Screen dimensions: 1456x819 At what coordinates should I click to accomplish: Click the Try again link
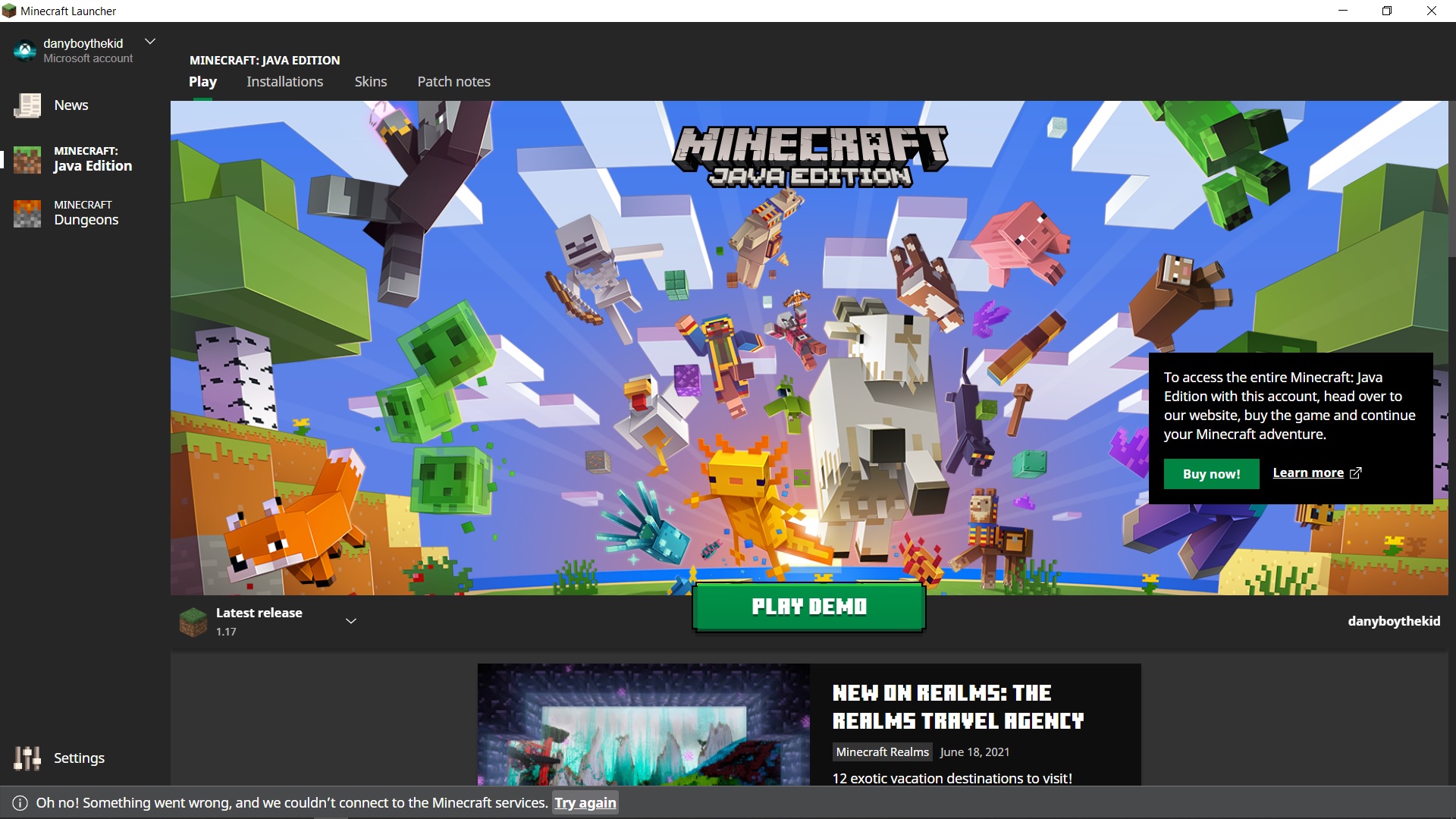[585, 803]
